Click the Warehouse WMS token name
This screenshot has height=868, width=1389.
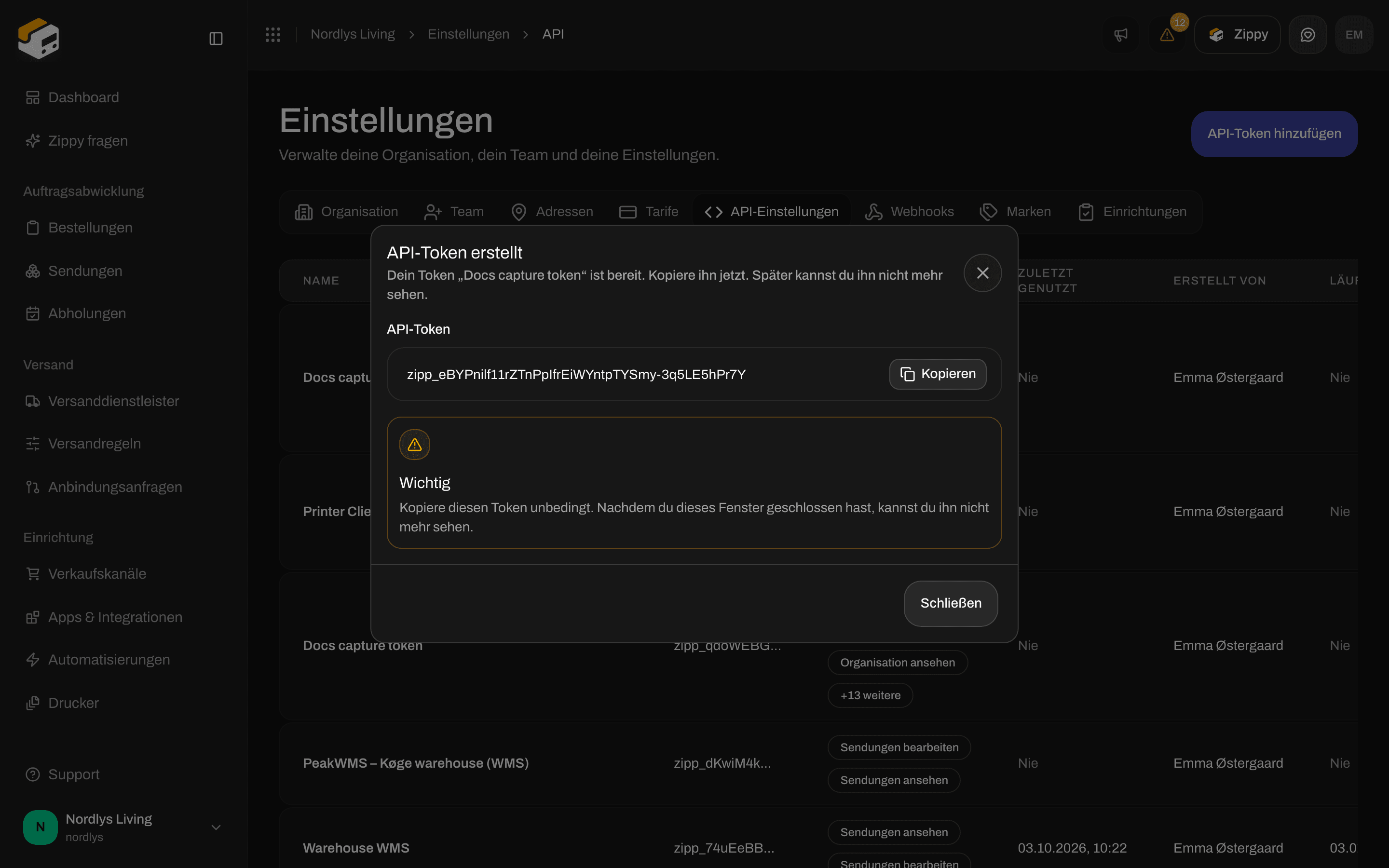356,849
